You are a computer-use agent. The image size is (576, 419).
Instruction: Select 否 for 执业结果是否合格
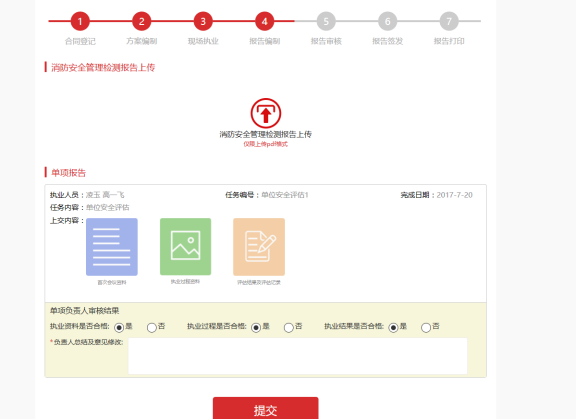[426, 328]
